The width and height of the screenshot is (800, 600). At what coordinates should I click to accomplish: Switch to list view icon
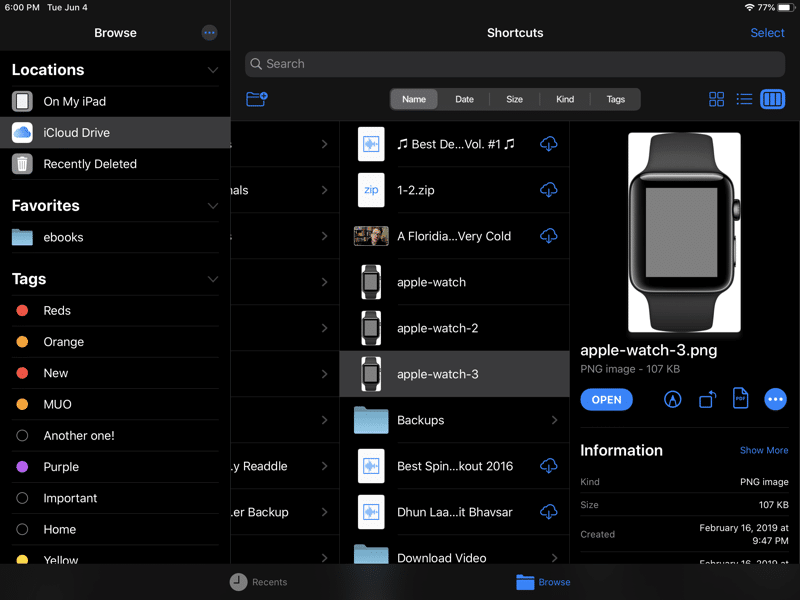click(x=744, y=99)
